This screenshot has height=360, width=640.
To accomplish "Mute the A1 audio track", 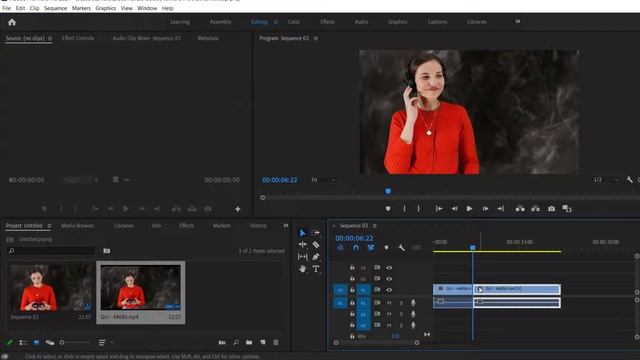I will [x=389, y=303].
